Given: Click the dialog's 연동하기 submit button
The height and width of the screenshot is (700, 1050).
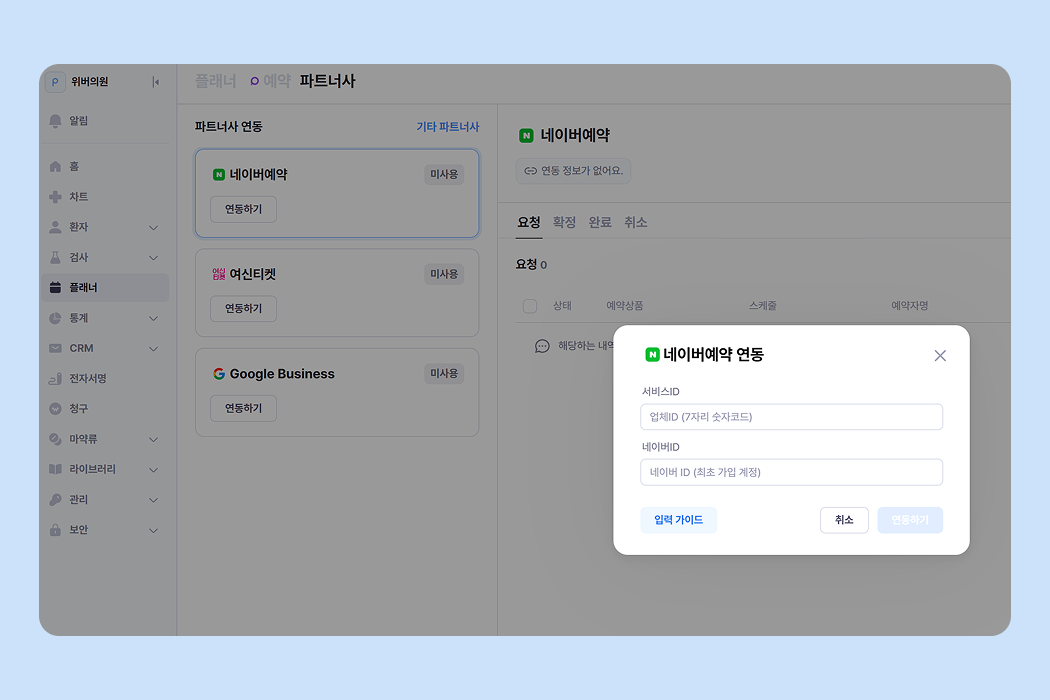Looking at the screenshot, I should 910,520.
